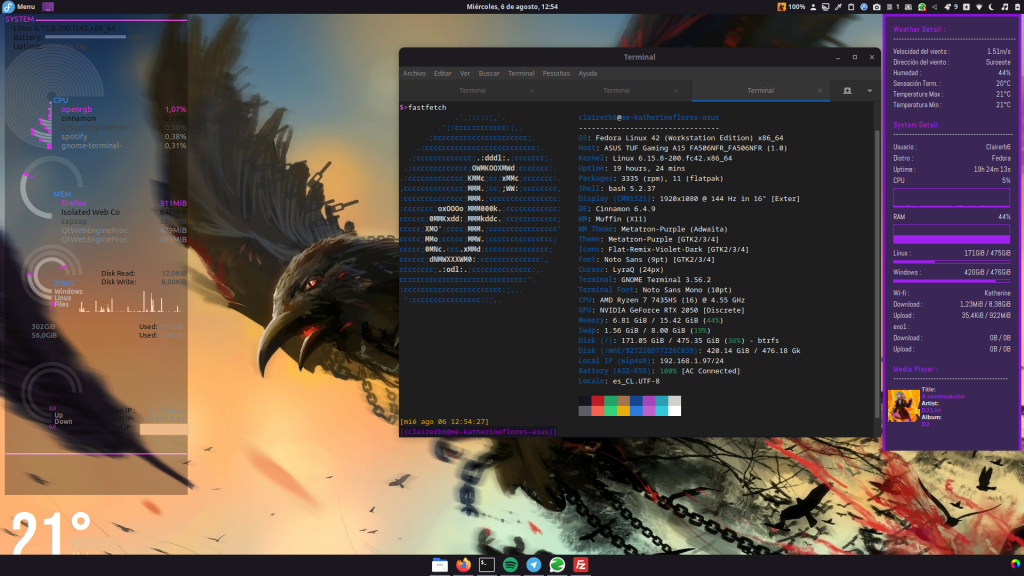Open the Files manager in the taskbar

(440, 565)
